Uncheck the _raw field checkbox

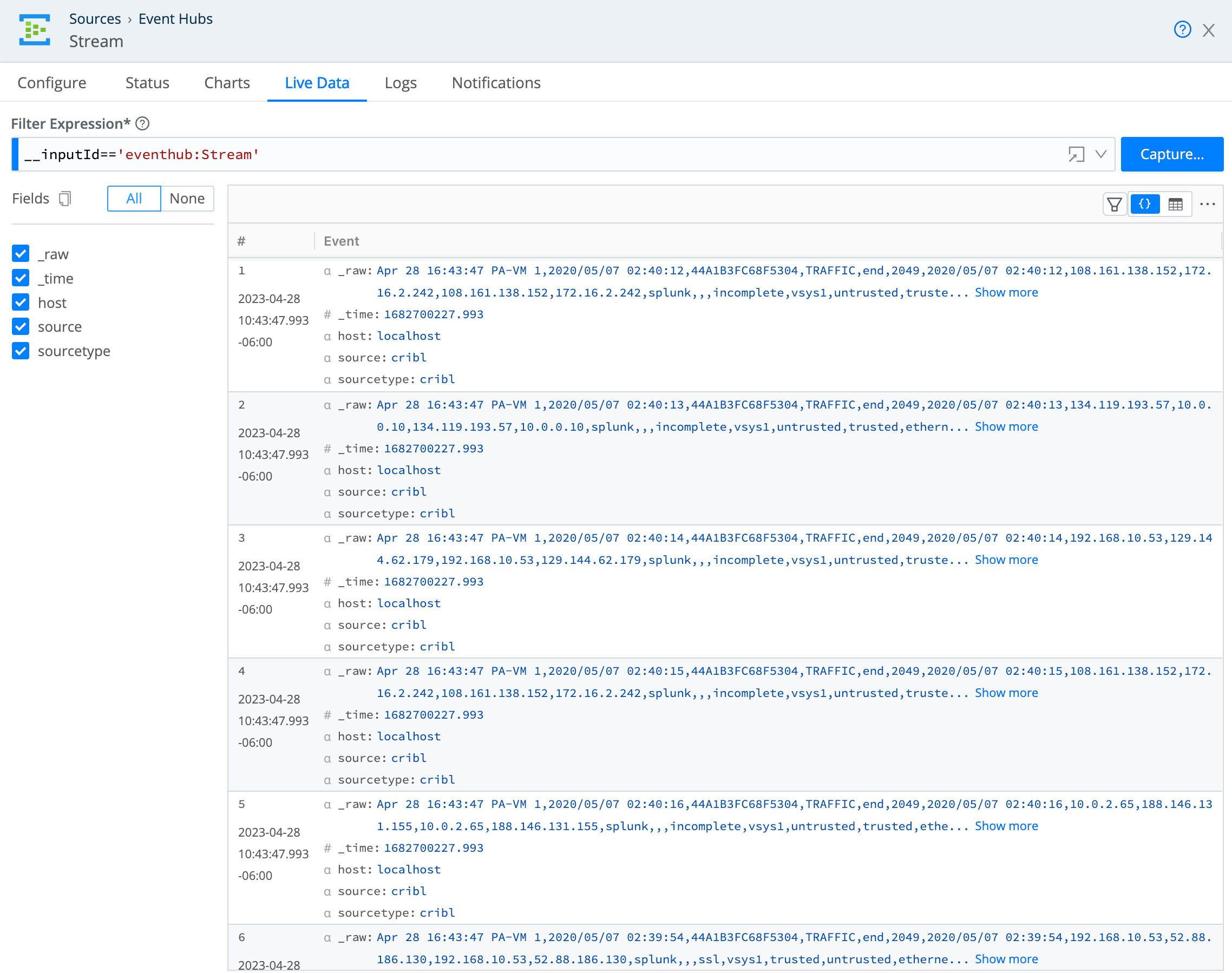(x=21, y=253)
